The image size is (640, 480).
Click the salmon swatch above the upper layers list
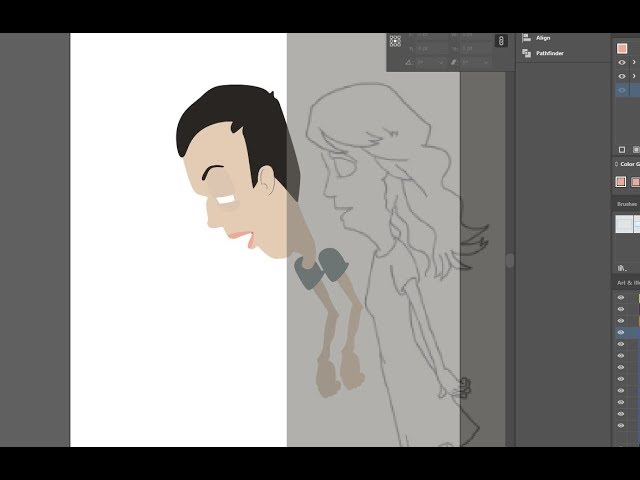tap(622, 49)
